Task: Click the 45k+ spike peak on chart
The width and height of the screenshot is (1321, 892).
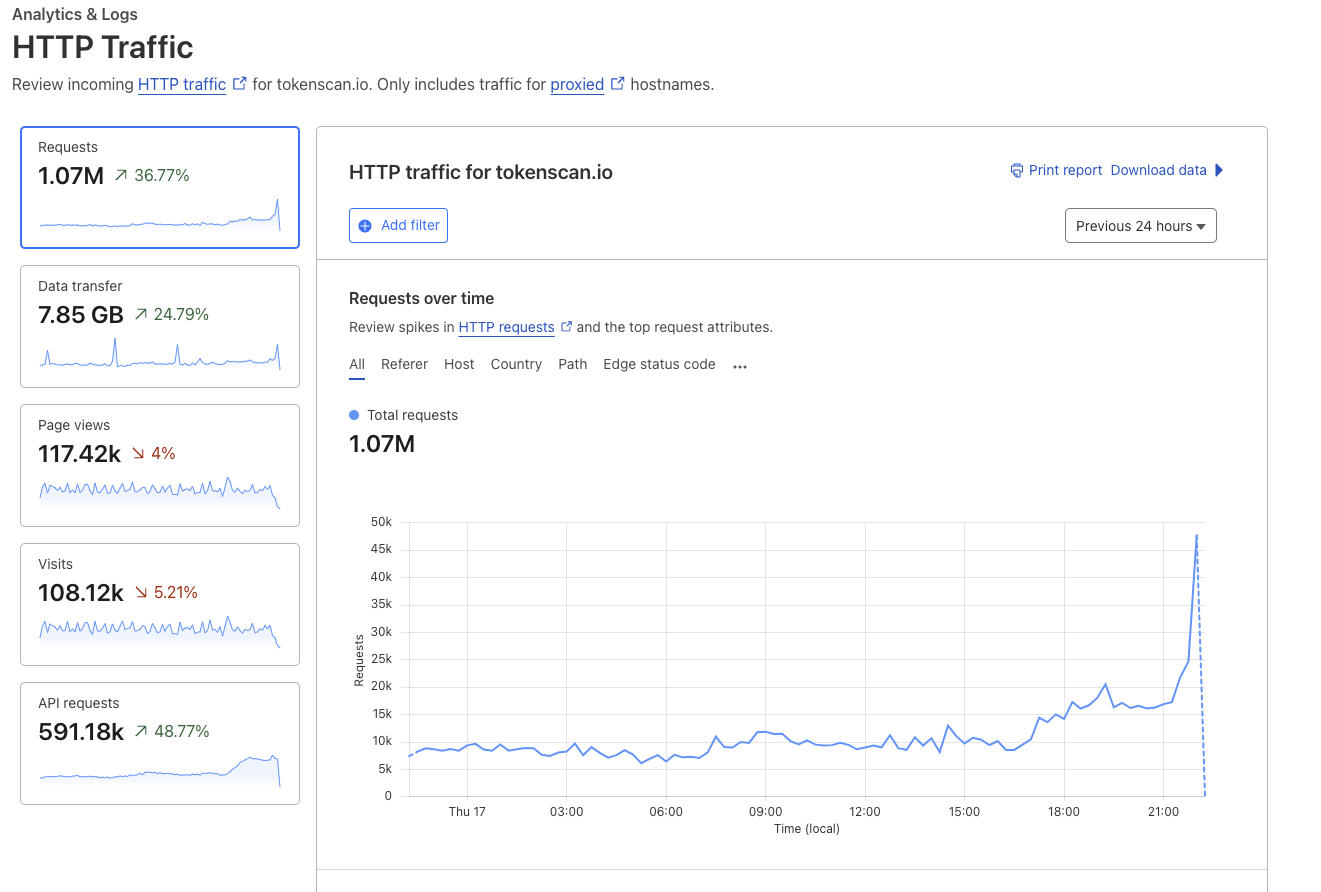Action: (1196, 535)
